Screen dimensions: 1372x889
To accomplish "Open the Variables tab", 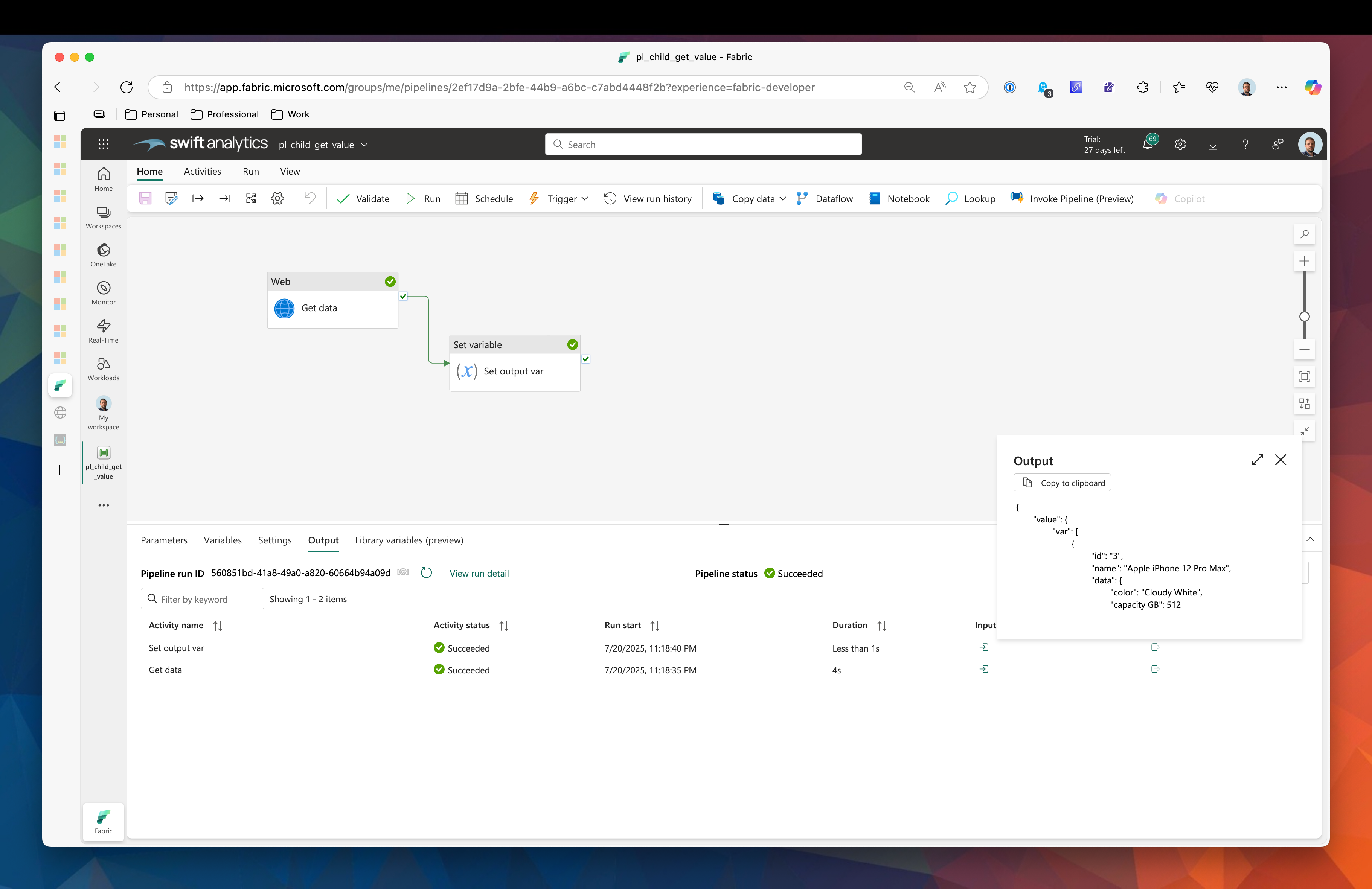I will coord(223,540).
